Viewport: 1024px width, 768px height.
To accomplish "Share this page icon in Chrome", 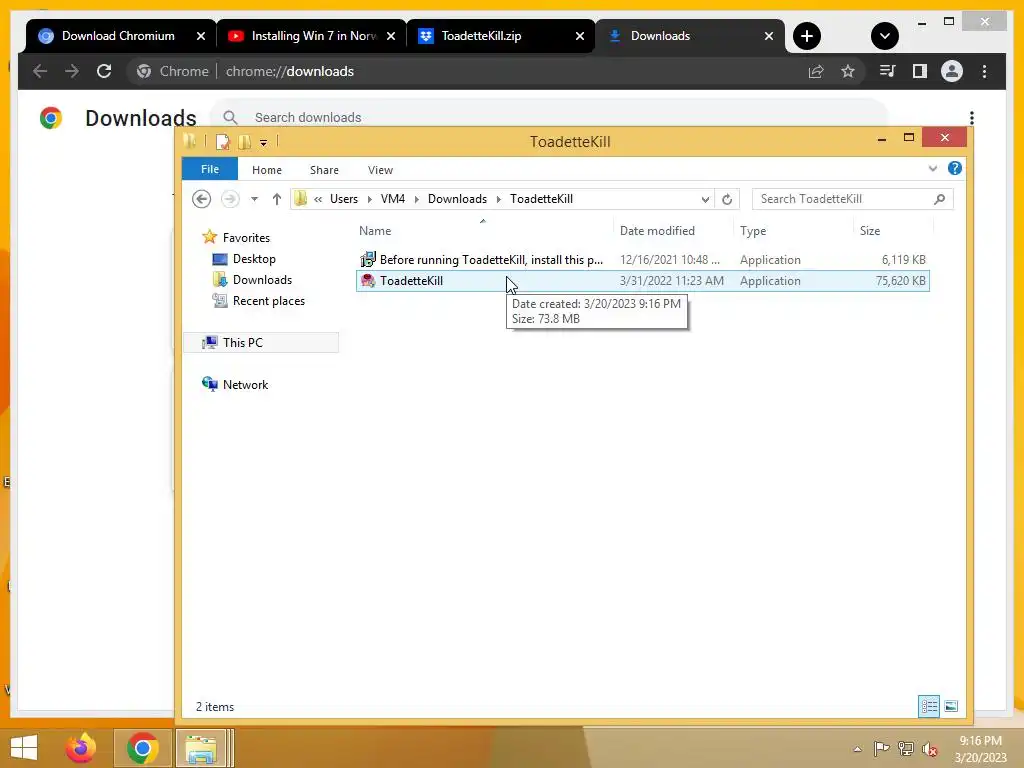I will tap(816, 71).
